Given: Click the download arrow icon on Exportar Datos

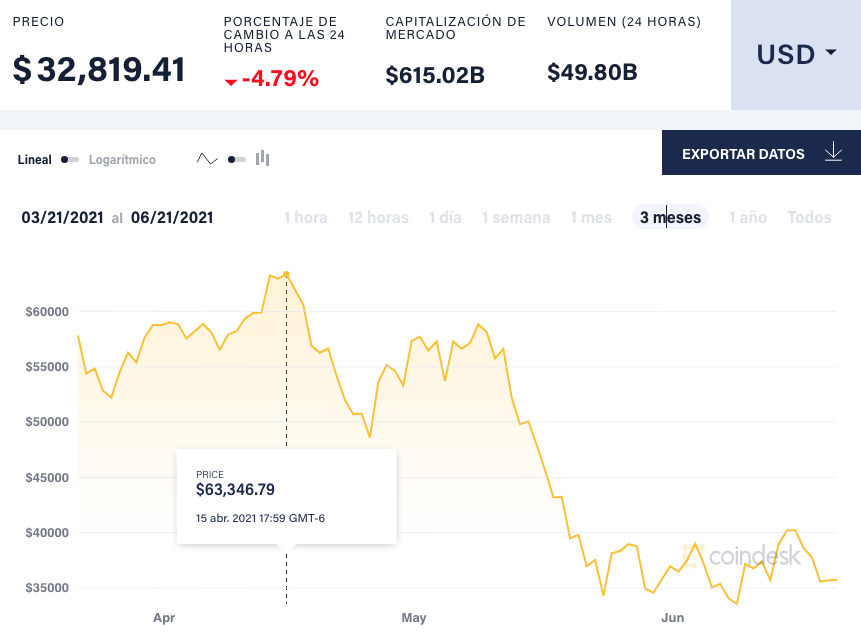Looking at the screenshot, I should 833,152.
